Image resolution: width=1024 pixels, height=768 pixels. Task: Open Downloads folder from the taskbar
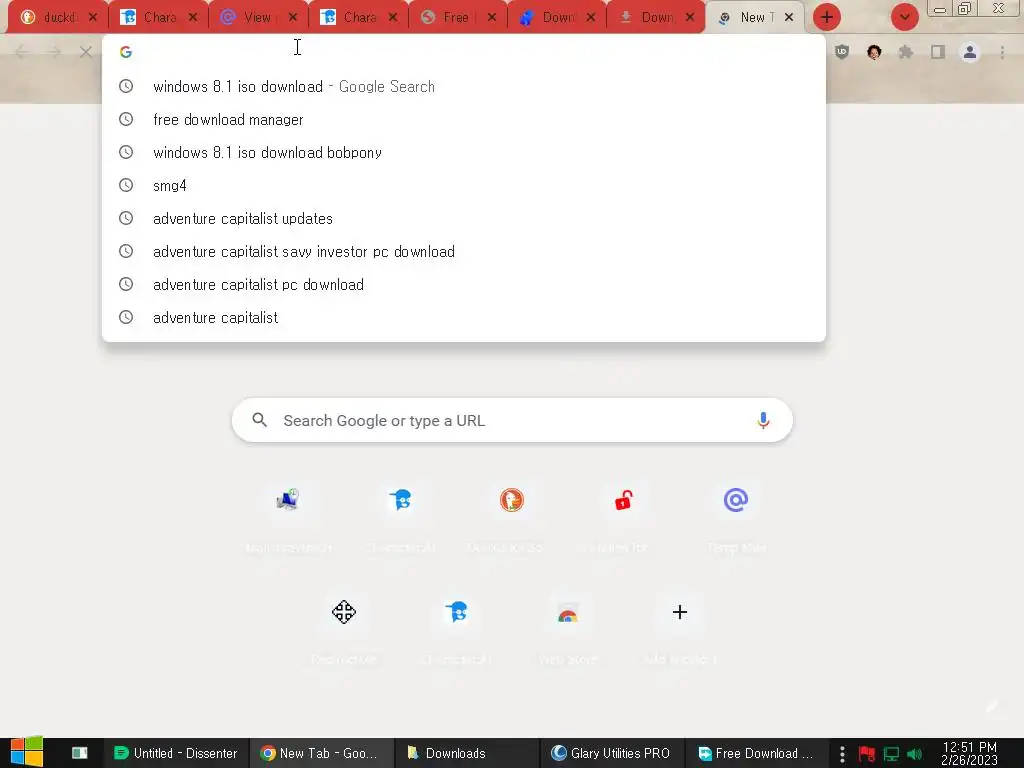point(467,753)
